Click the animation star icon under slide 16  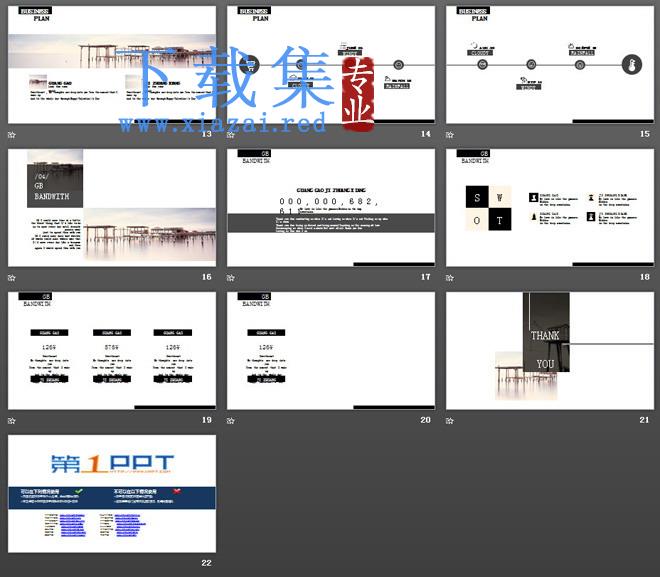[12, 278]
